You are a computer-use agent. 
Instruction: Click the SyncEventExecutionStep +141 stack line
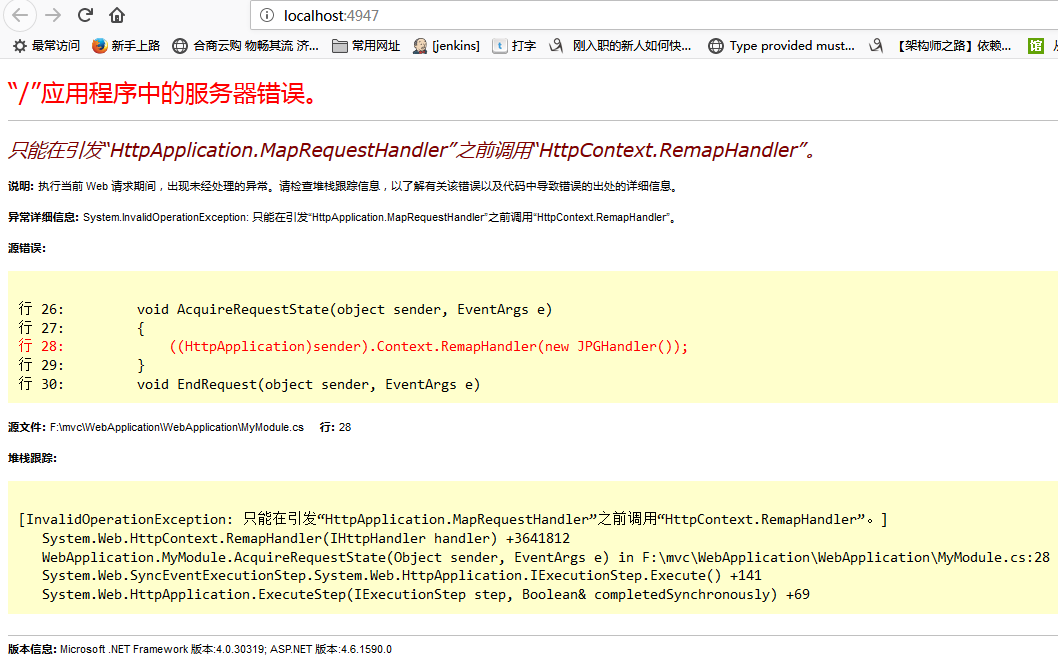tap(401, 576)
